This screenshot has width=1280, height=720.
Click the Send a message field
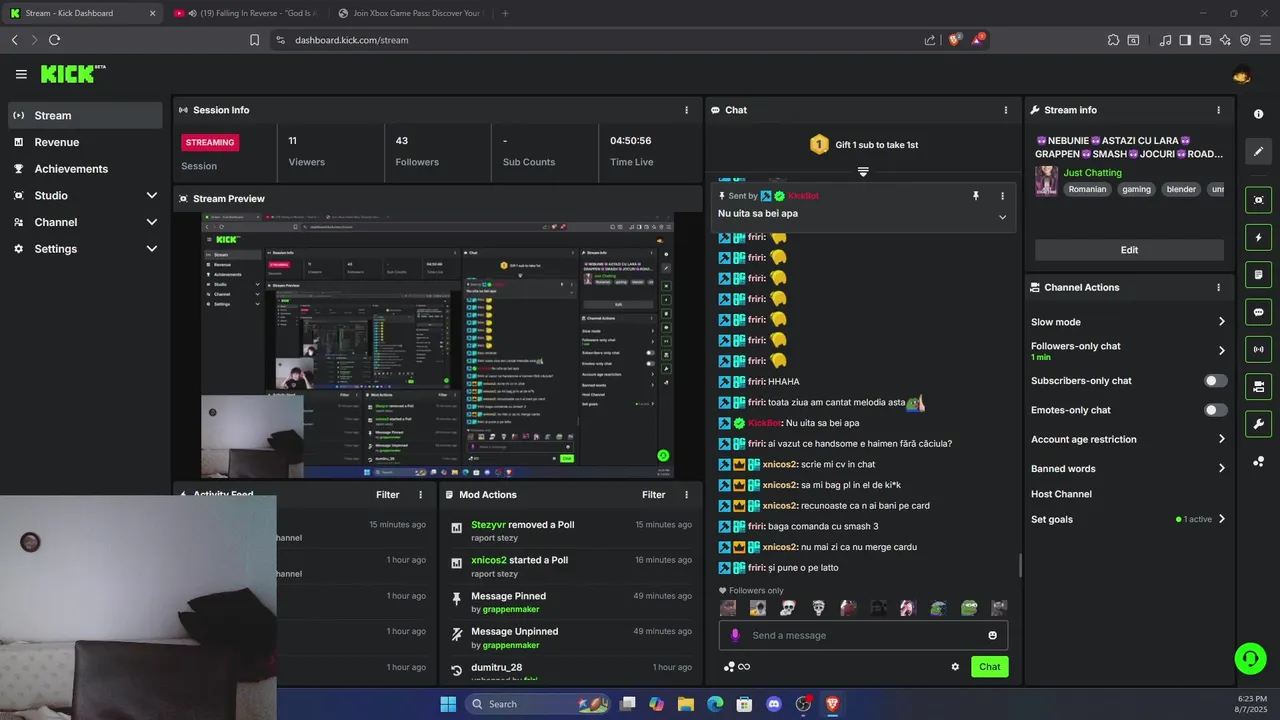(863, 635)
